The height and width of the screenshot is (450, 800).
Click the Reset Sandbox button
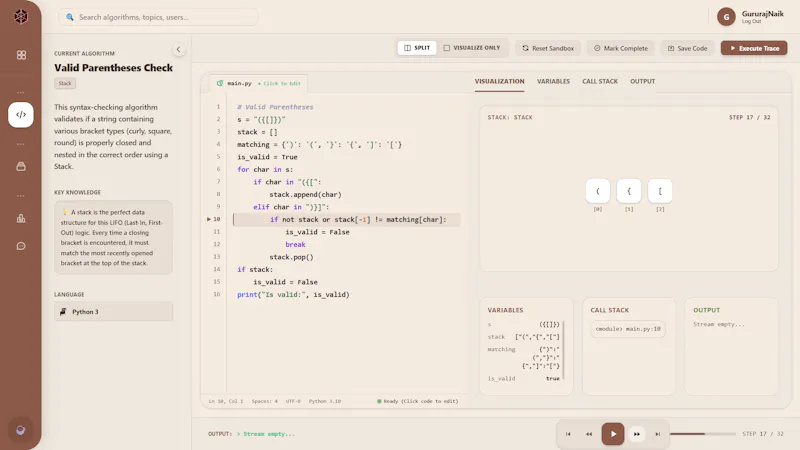pos(548,48)
